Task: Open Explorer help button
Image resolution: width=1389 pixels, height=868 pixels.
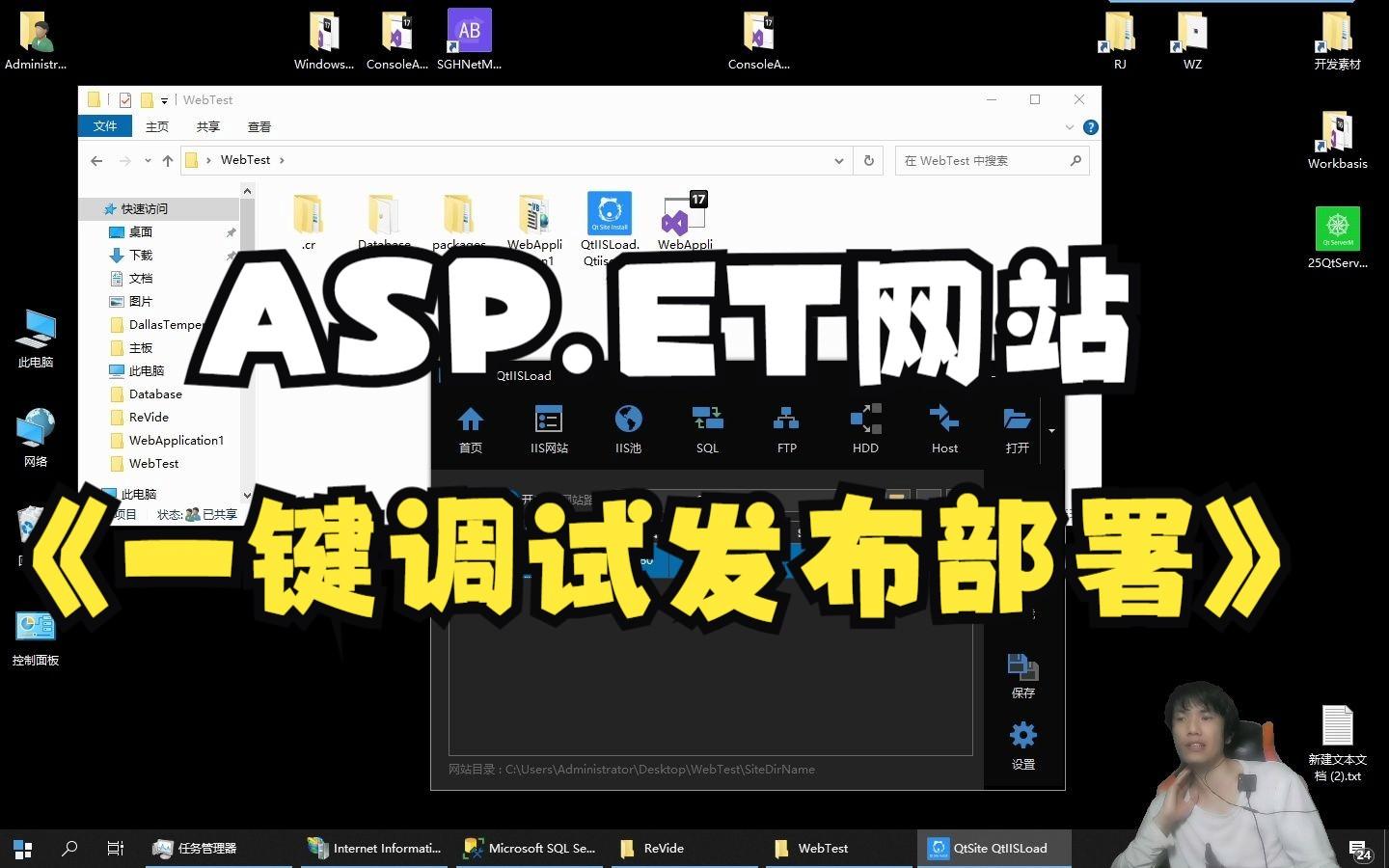Action: pos(1090,127)
